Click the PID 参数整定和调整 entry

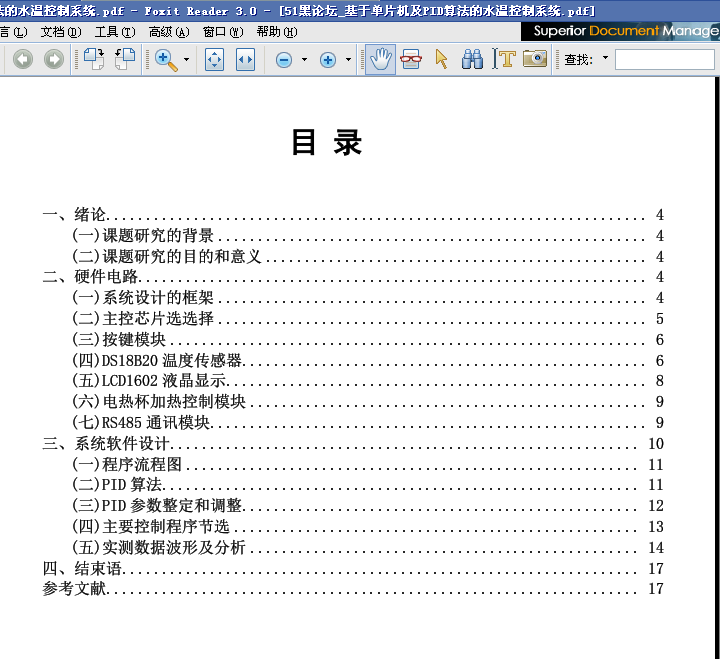pyautogui.click(x=368, y=506)
